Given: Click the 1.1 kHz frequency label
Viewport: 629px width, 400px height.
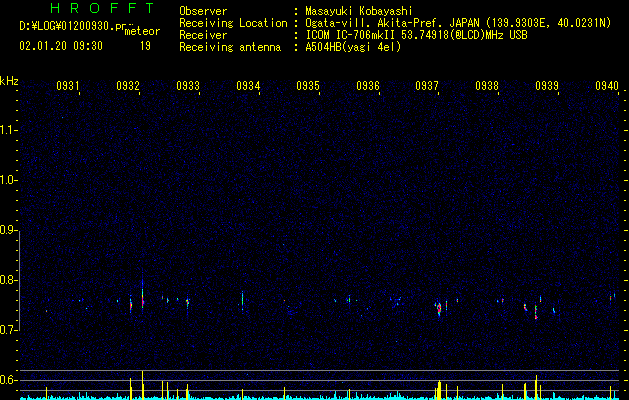Looking at the screenshot, I should pos(8,130).
